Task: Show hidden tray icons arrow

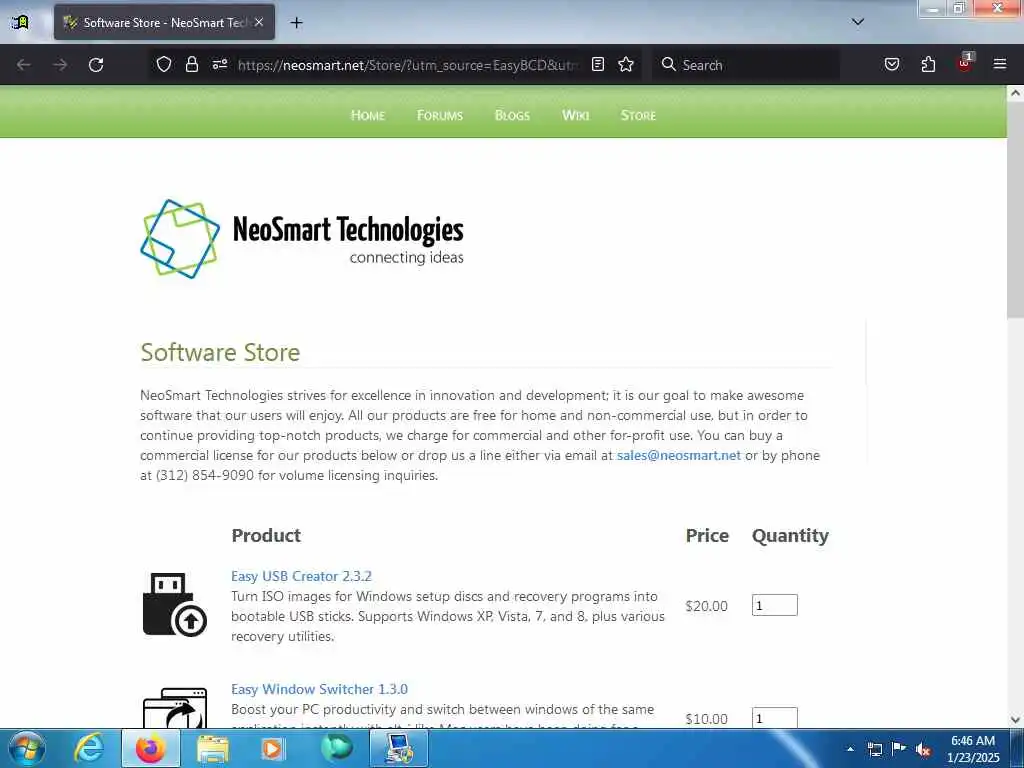Action: point(850,749)
